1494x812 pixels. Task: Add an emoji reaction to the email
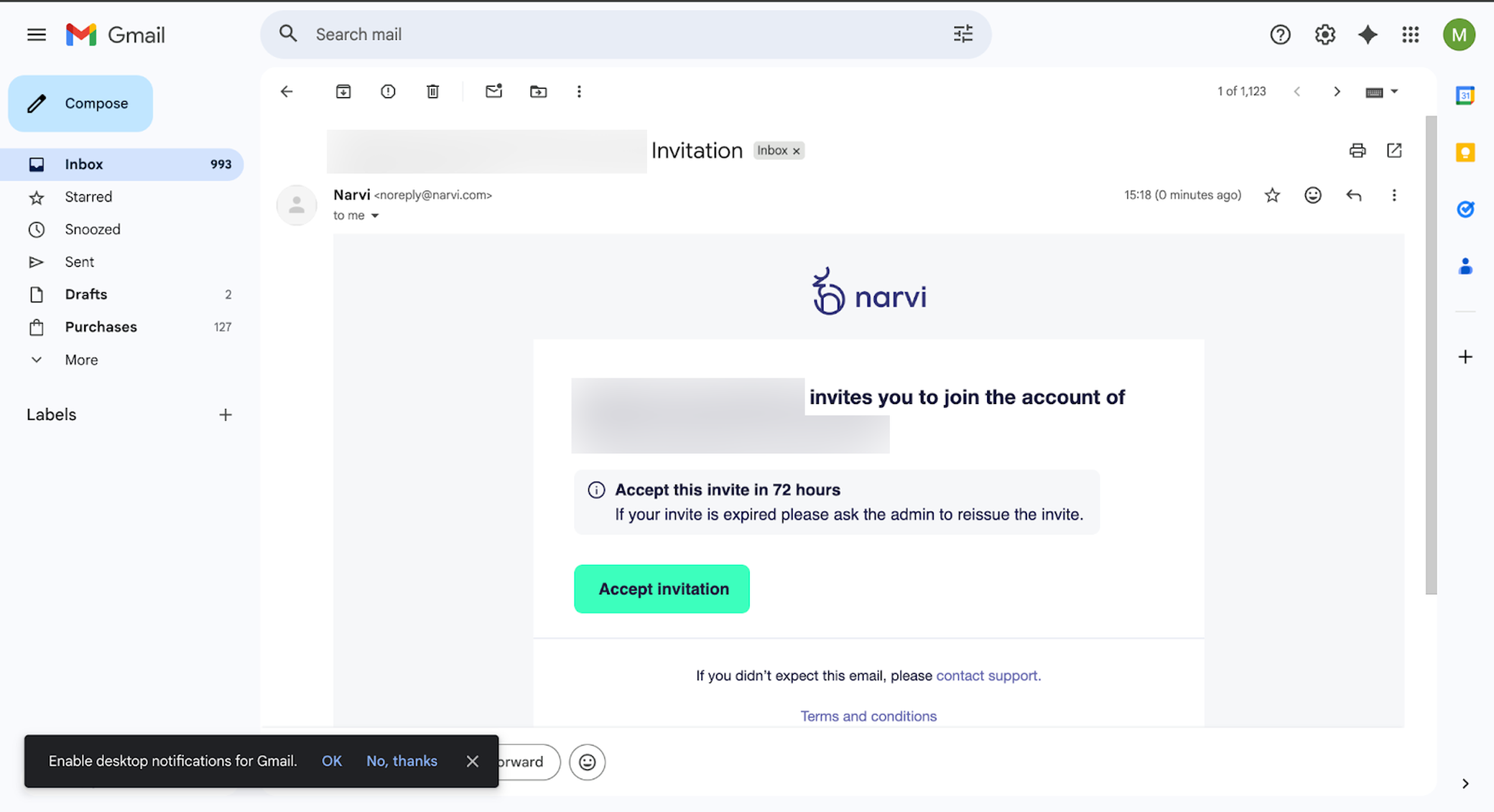pyautogui.click(x=1313, y=195)
